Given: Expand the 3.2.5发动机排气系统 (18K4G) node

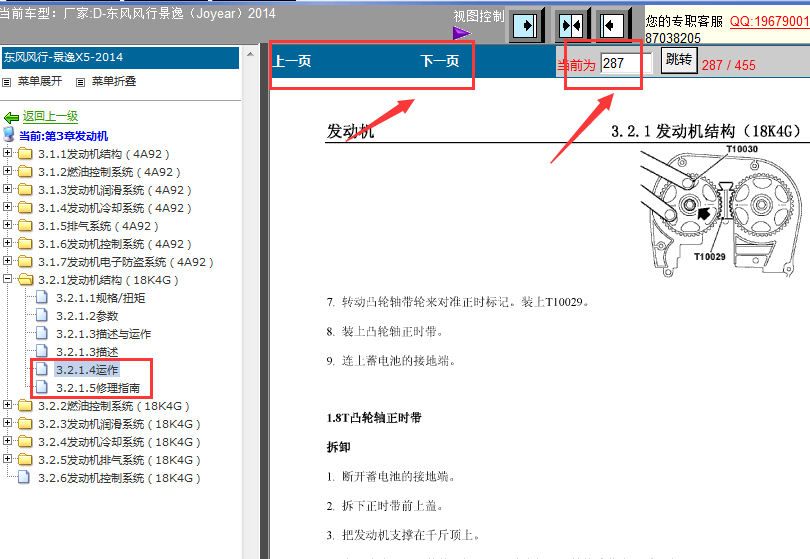Looking at the screenshot, I should coord(7,459).
